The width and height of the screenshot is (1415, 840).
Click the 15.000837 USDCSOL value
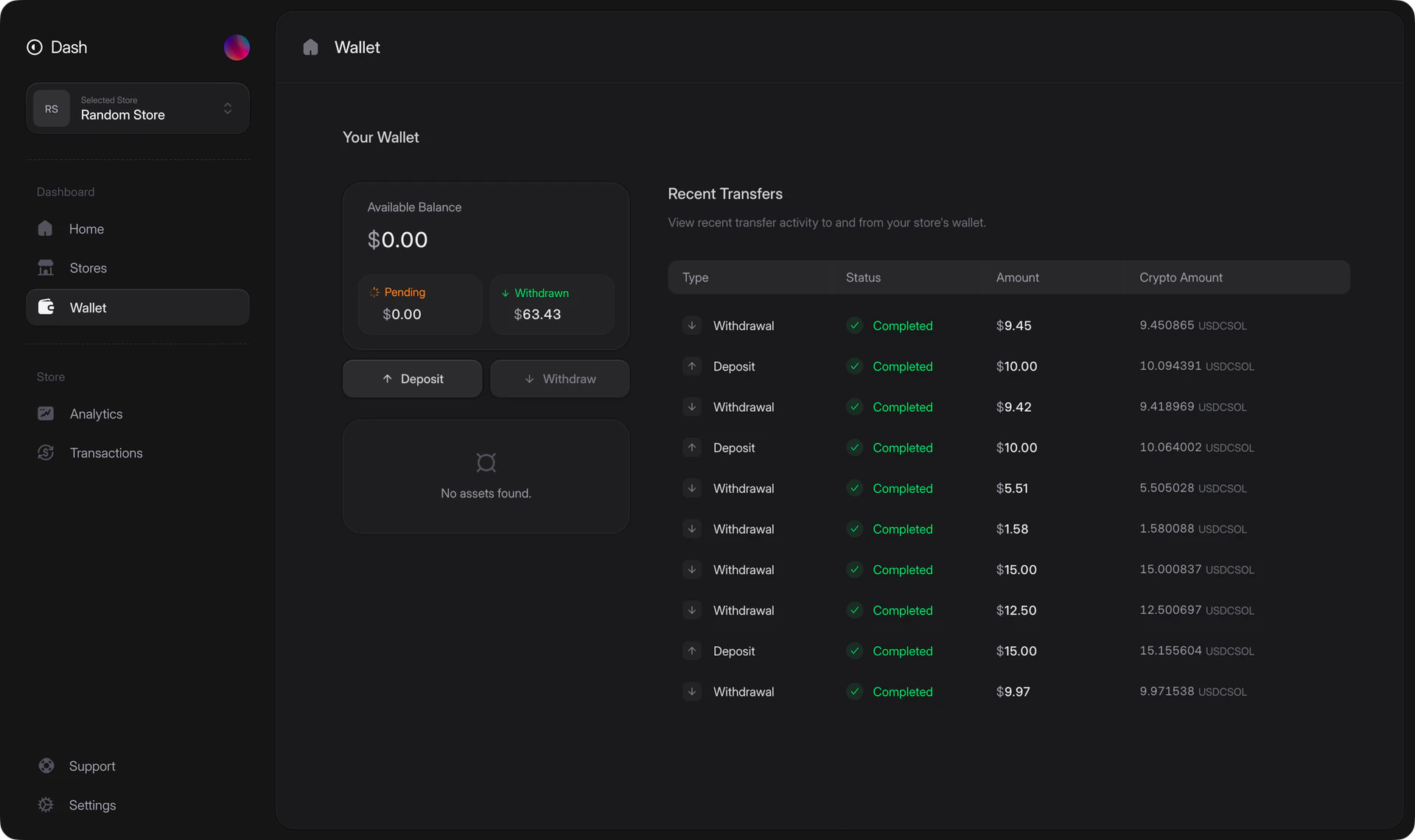(x=1196, y=569)
